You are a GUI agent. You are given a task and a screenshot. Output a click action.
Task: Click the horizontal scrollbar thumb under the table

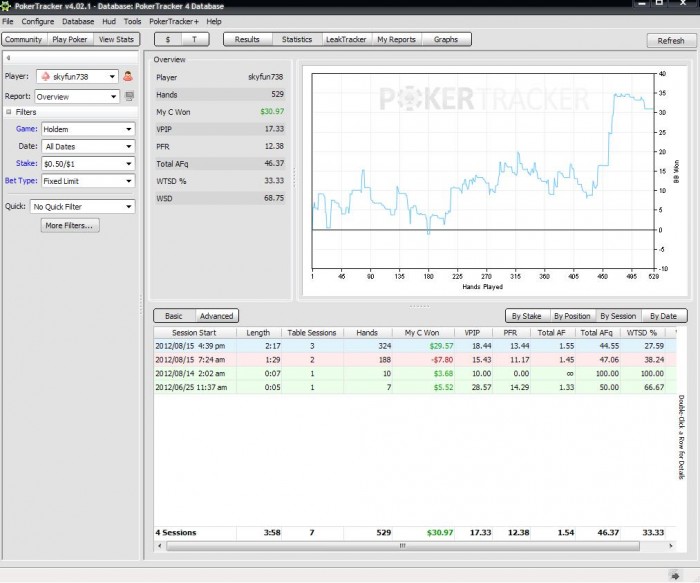point(403,546)
